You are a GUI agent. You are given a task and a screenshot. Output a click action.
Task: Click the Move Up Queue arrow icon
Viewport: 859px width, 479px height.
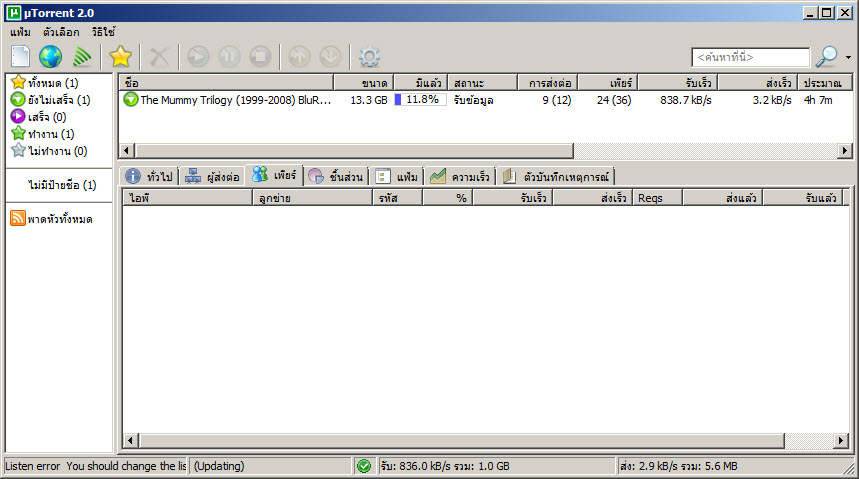click(299, 56)
